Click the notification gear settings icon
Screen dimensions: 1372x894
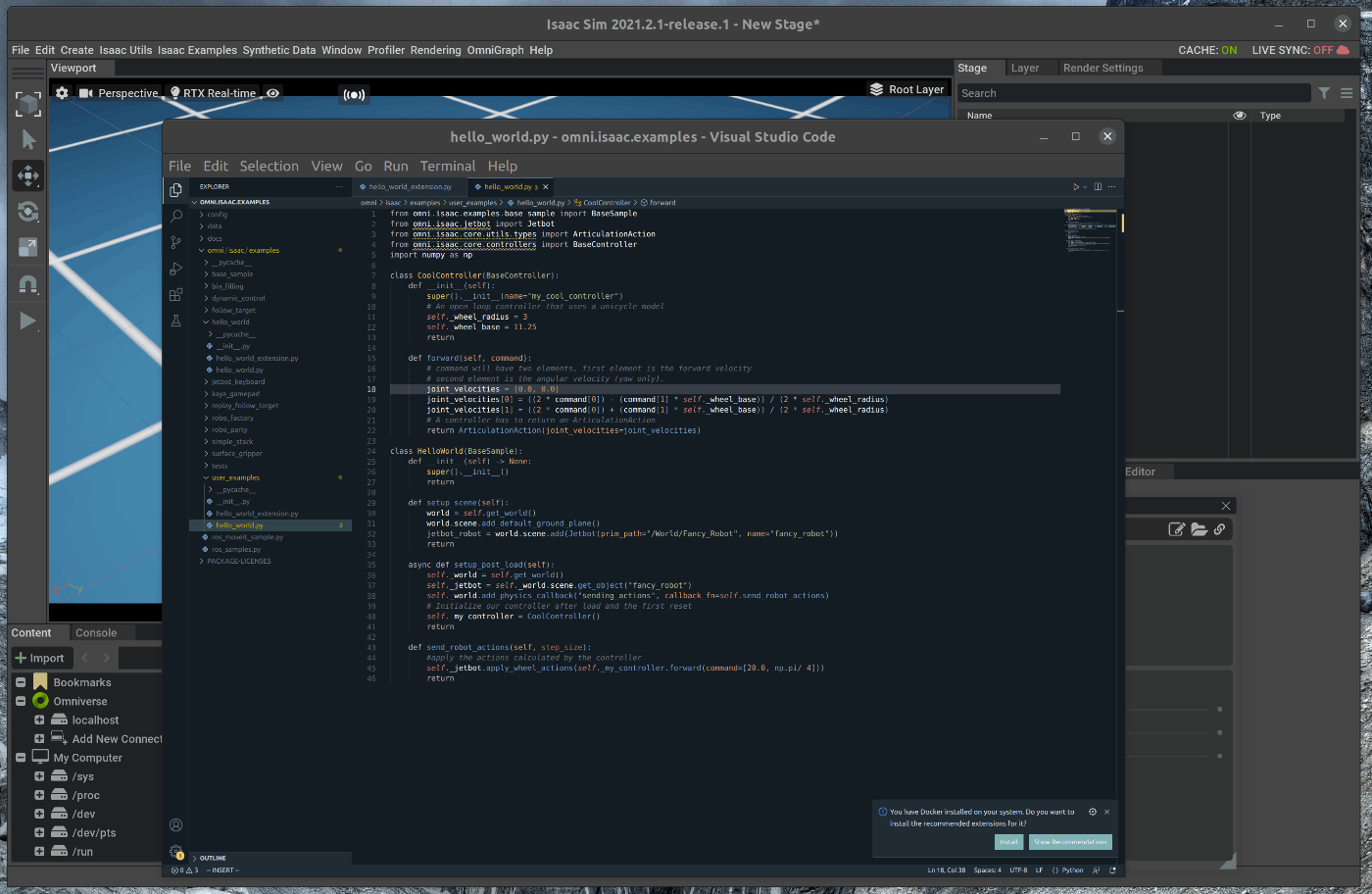point(1093,812)
